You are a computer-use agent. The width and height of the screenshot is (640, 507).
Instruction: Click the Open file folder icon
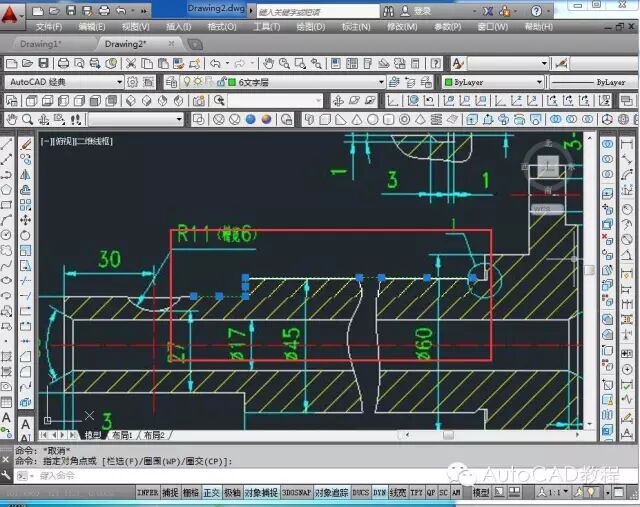27,63
